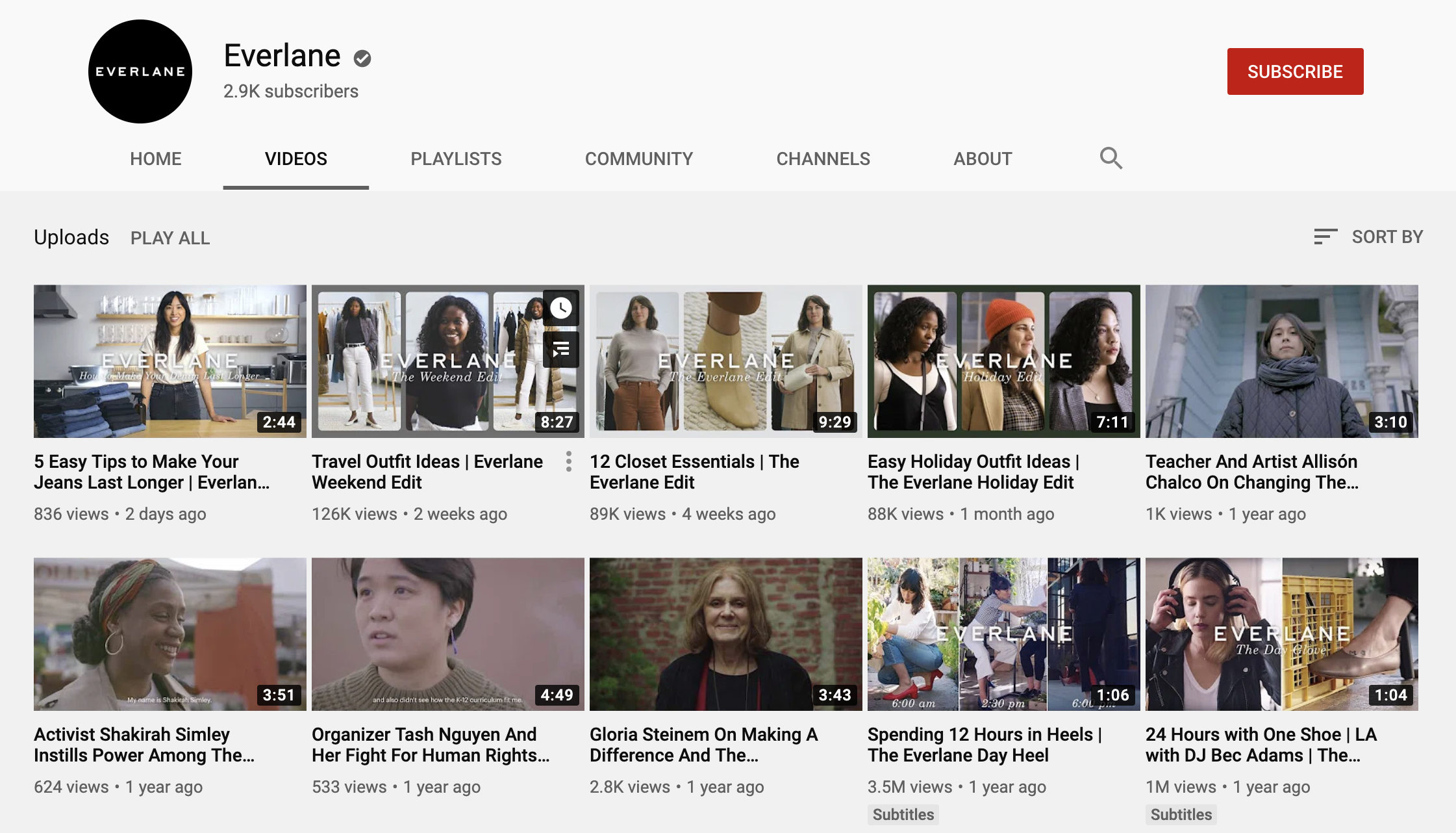Screen dimensions: 1456x833
Task: Click the Watch Later clock icon on Travel Outfit thumbnail
Action: tap(561, 308)
